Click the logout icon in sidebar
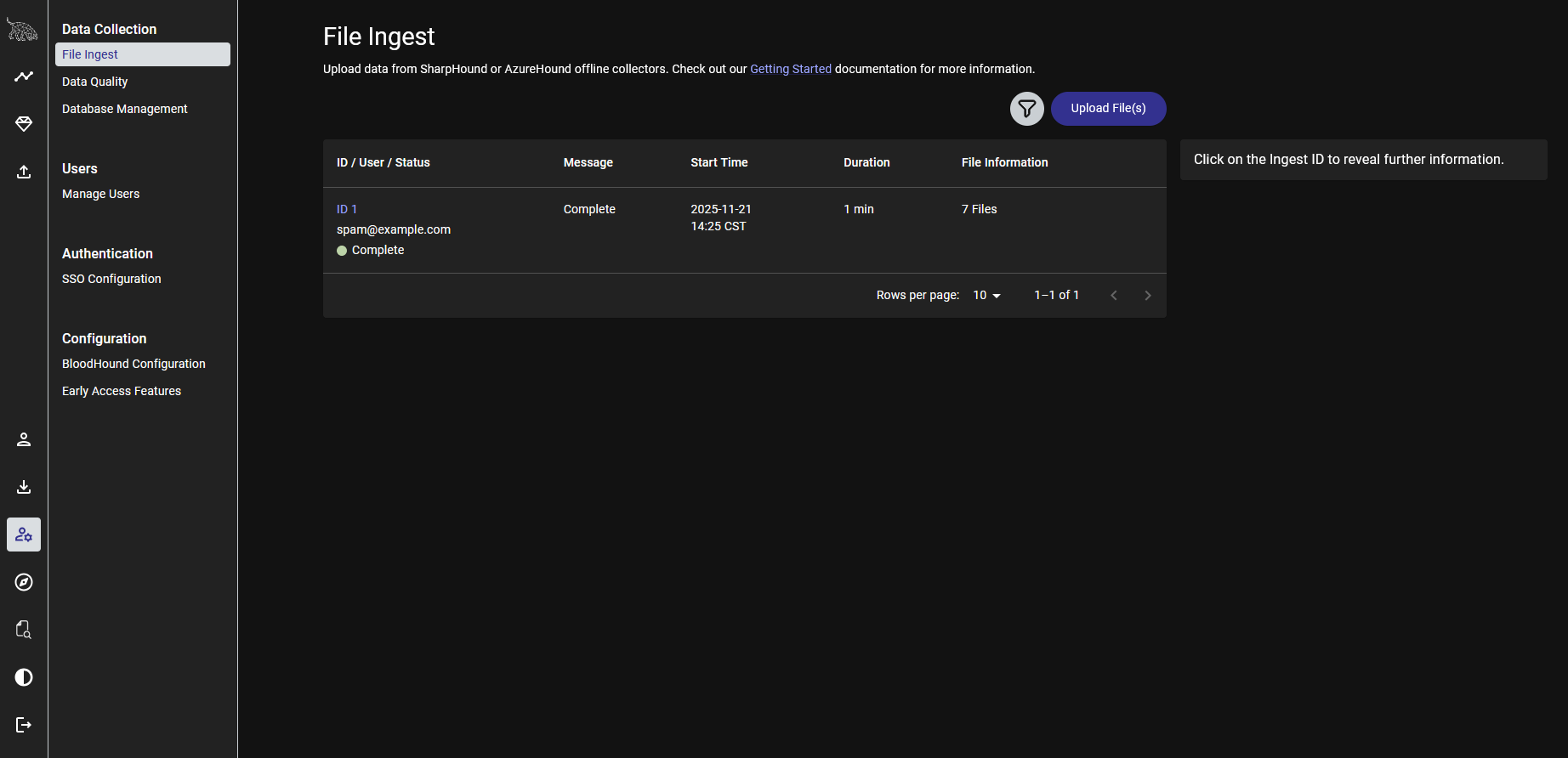1568x758 pixels. coord(24,725)
